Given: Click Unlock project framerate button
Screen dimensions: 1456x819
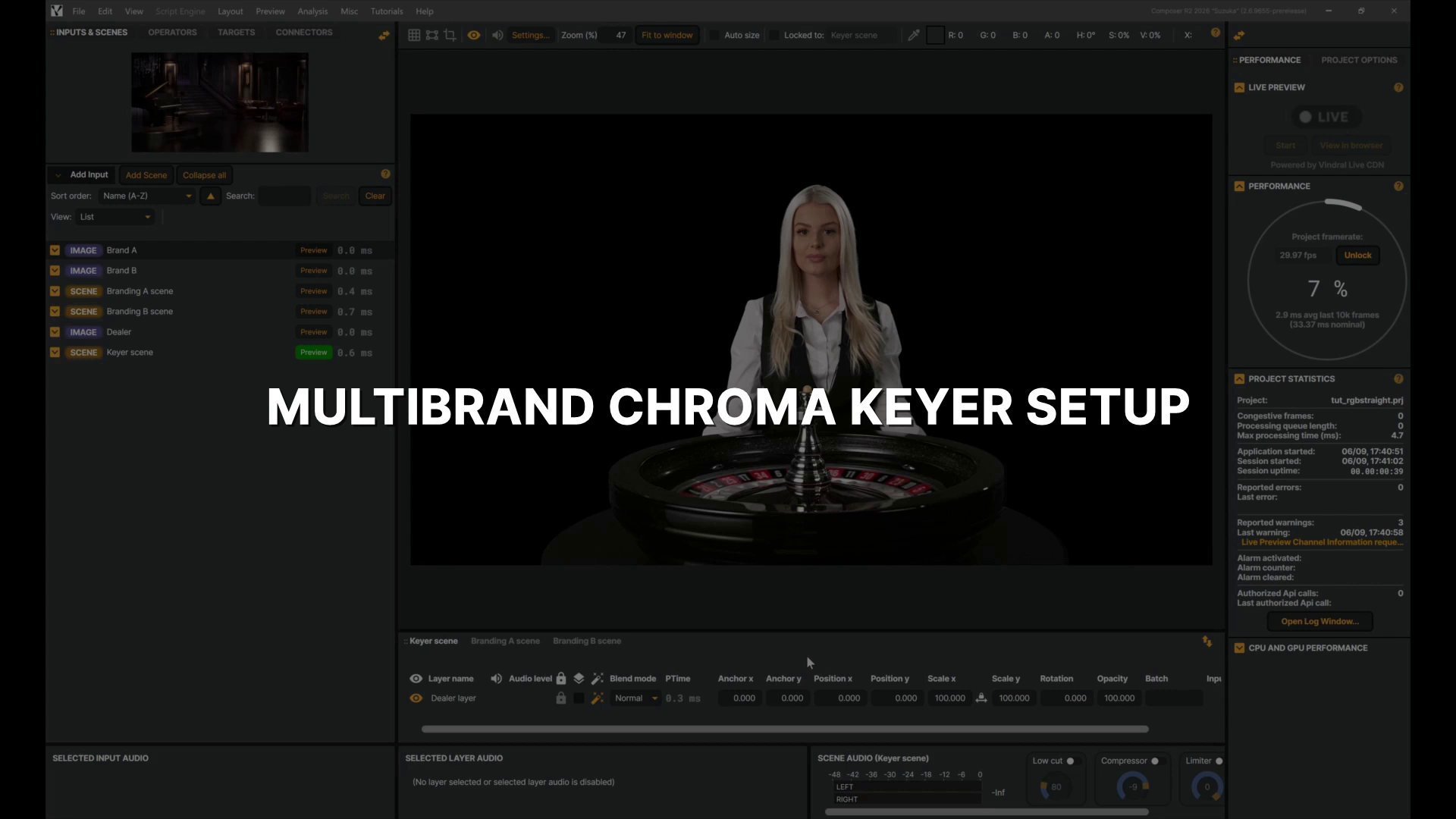Looking at the screenshot, I should [1357, 256].
